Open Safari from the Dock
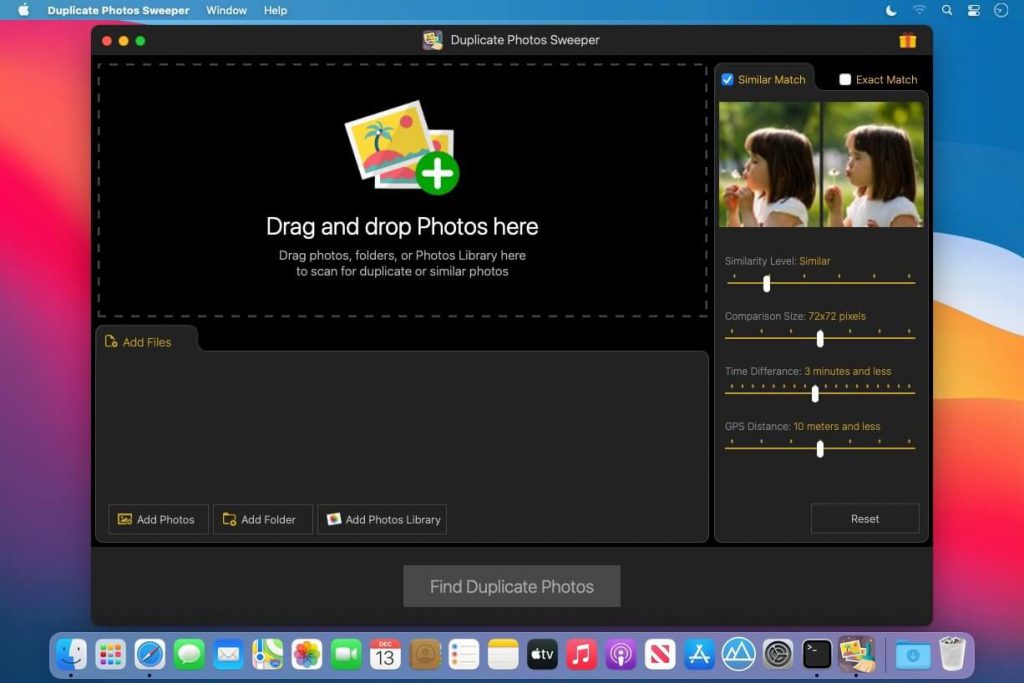1024x683 pixels. point(149,654)
